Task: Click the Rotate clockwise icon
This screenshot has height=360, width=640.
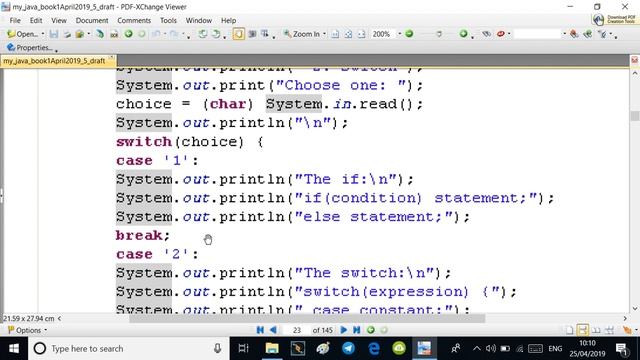Action: [x=216, y=34]
